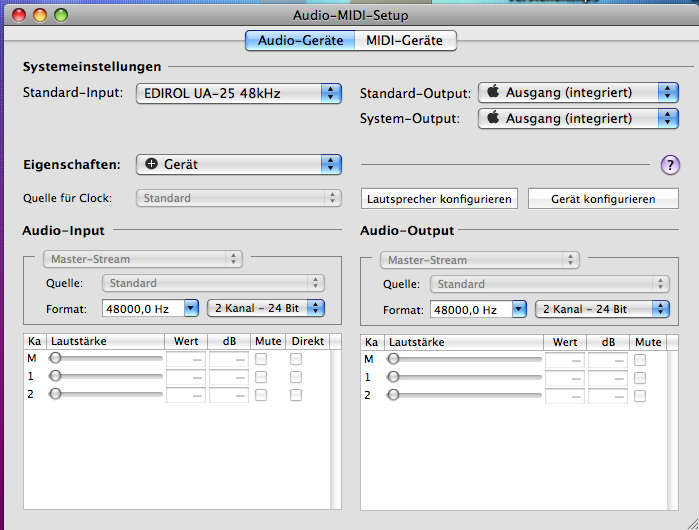The width and height of the screenshot is (699, 530).
Task: Switch to the MIDI-Geräte tab
Action: pos(404,40)
